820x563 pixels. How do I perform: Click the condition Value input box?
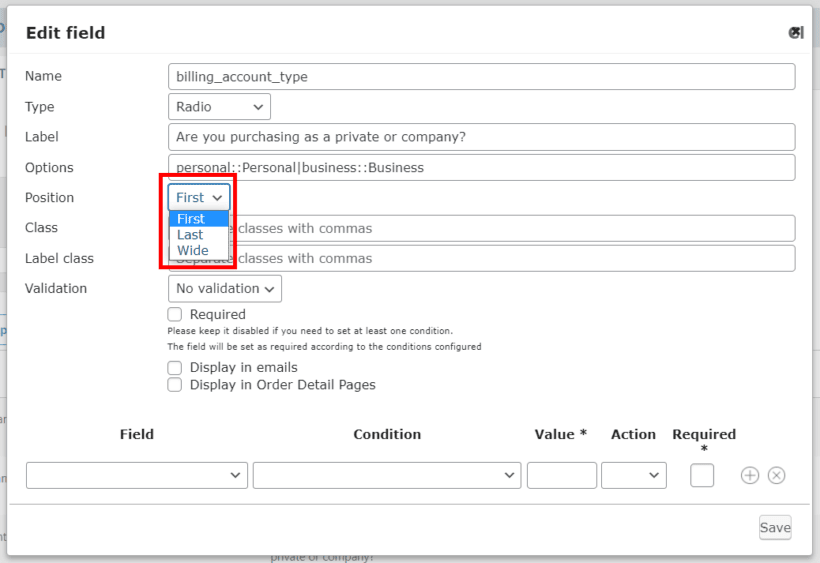pyautogui.click(x=561, y=475)
